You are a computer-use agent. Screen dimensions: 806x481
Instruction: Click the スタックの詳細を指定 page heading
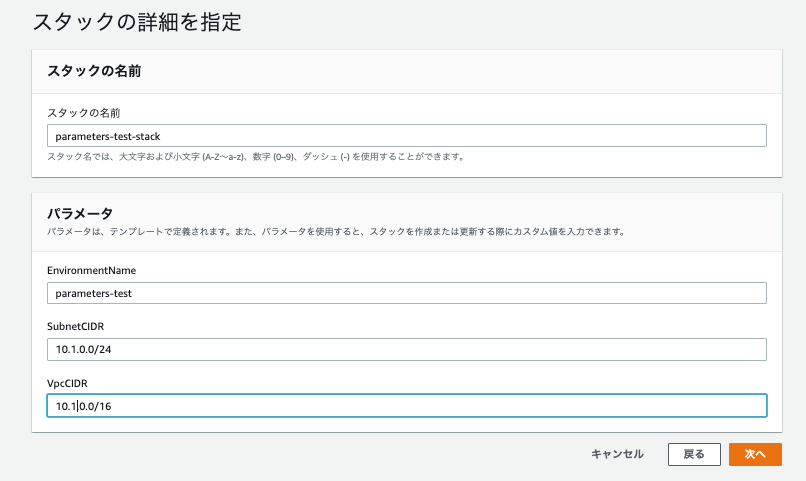coord(137,22)
